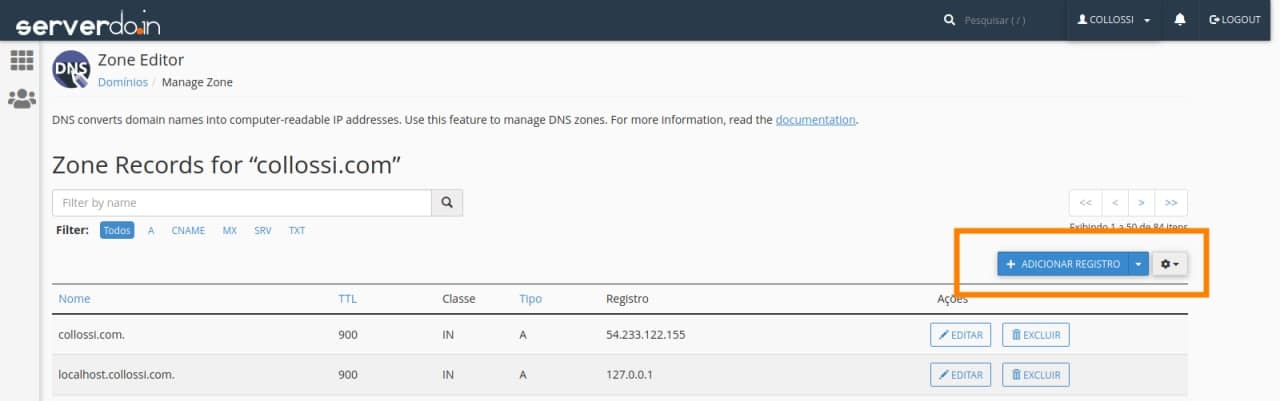The width and height of the screenshot is (1280, 401).
Task: Open the apps grid icon in sidebar
Action: pos(21,61)
